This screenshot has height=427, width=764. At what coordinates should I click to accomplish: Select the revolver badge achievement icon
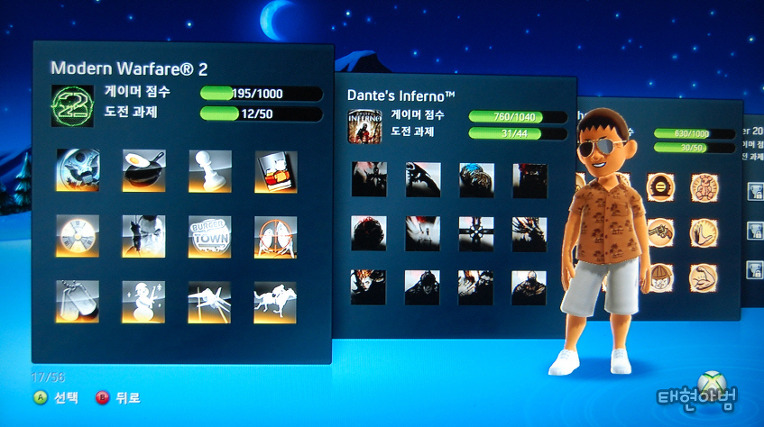coord(661,233)
